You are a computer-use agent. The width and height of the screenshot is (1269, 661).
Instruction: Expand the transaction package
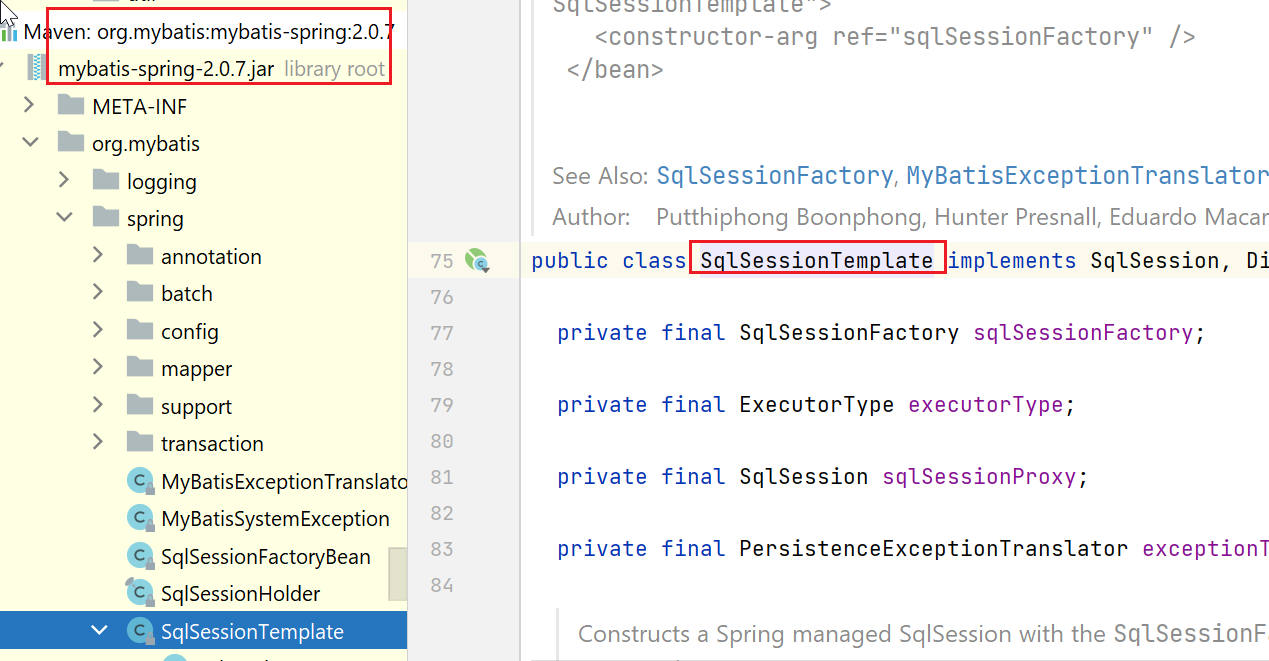click(98, 443)
